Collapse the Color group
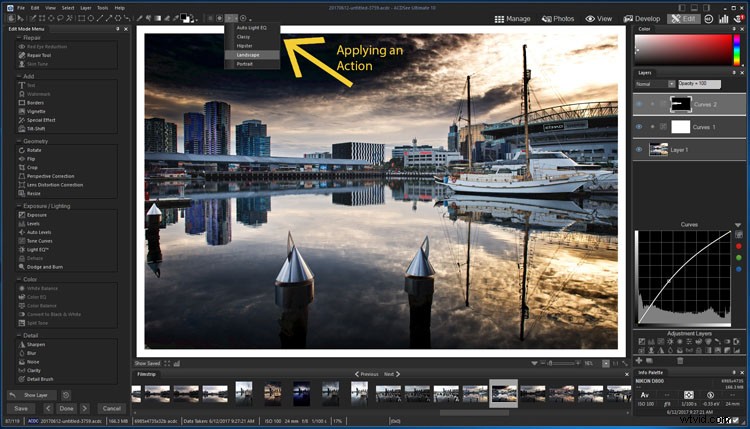The width and height of the screenshot is (750, 429). click(19, 279)
